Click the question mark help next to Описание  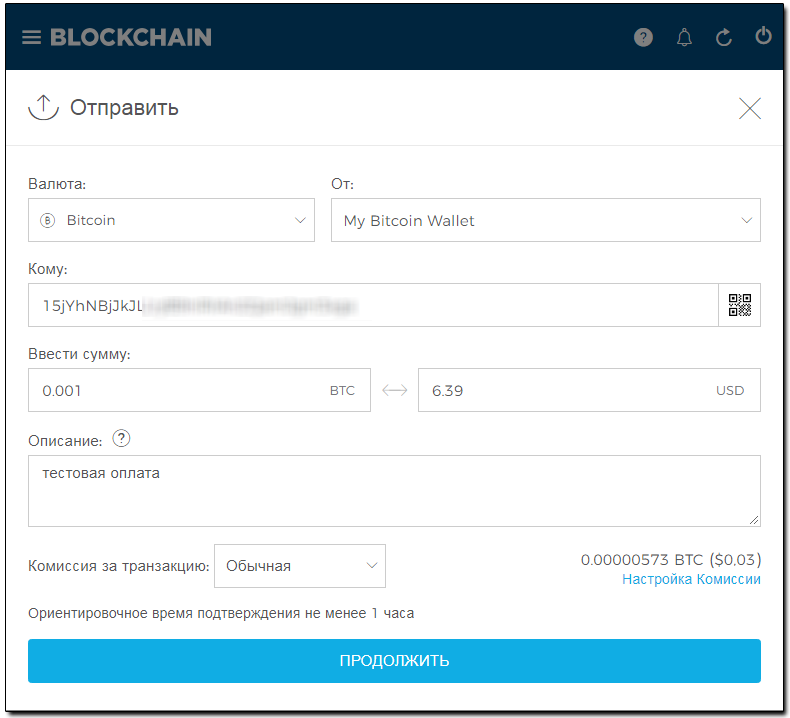click(121, 439)
